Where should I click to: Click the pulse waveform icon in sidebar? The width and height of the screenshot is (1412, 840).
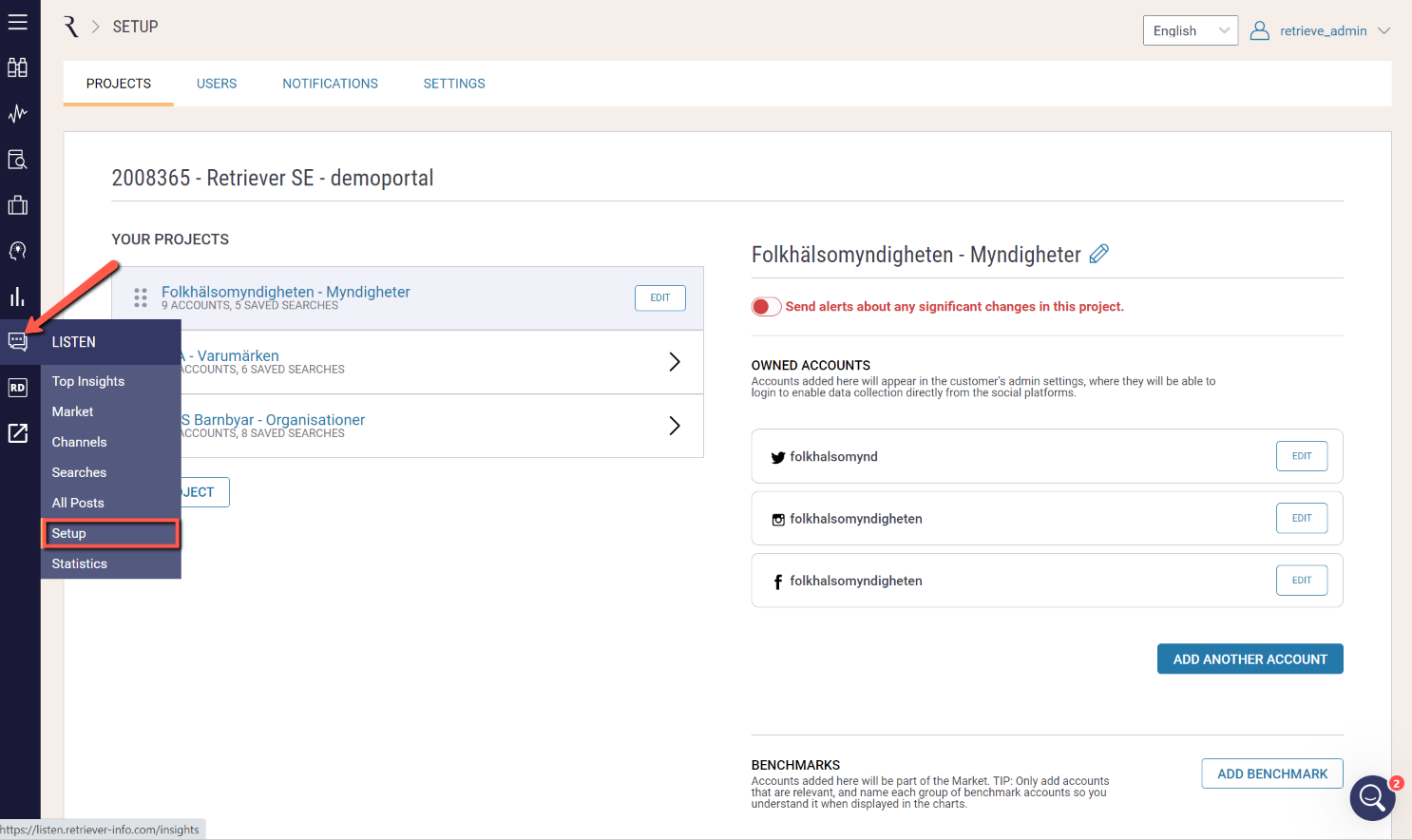tap(18, 114)
